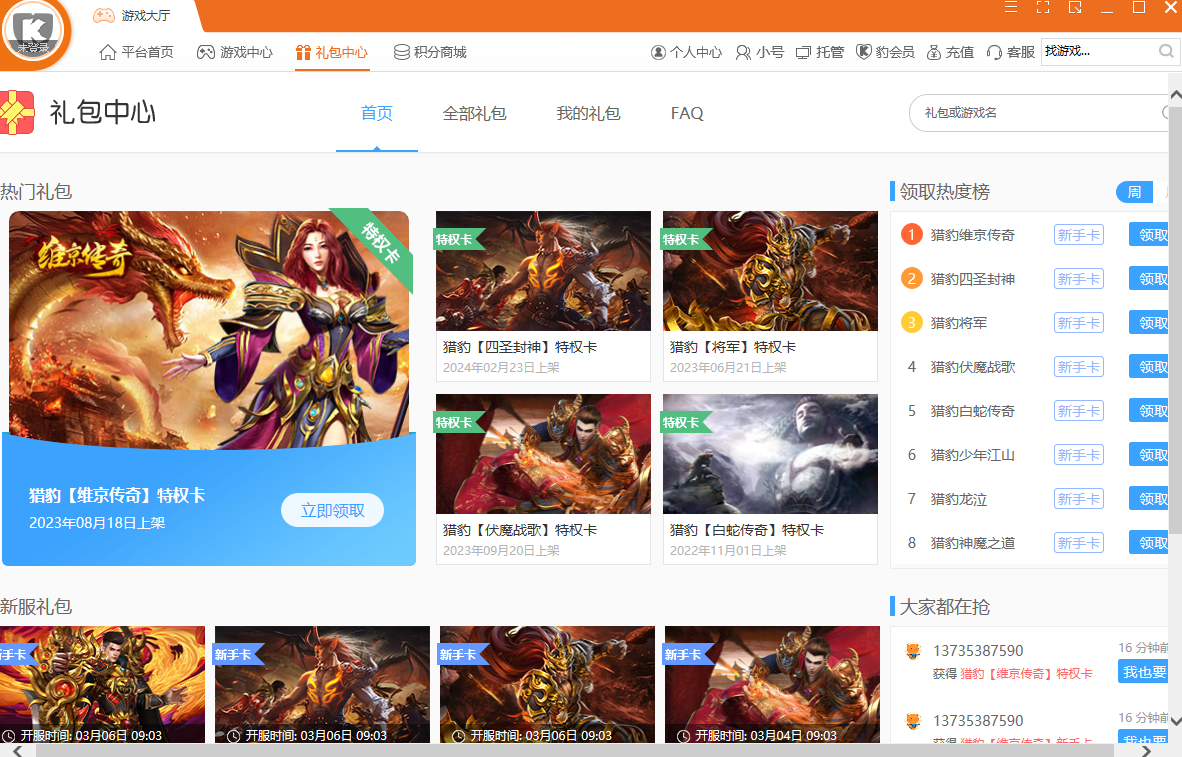Claim 领取 for 猎豹神魔之道

click(1150, 543)
